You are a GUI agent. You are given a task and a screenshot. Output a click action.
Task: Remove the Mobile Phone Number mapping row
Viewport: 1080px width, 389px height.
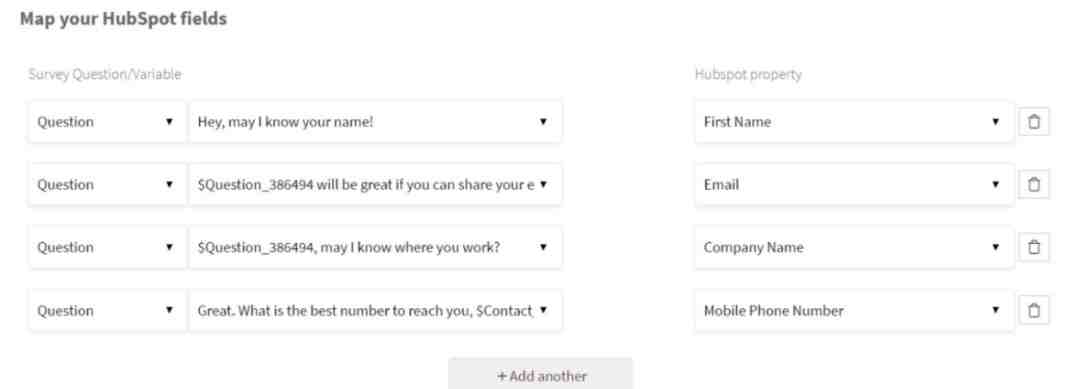coord(1034,311)
